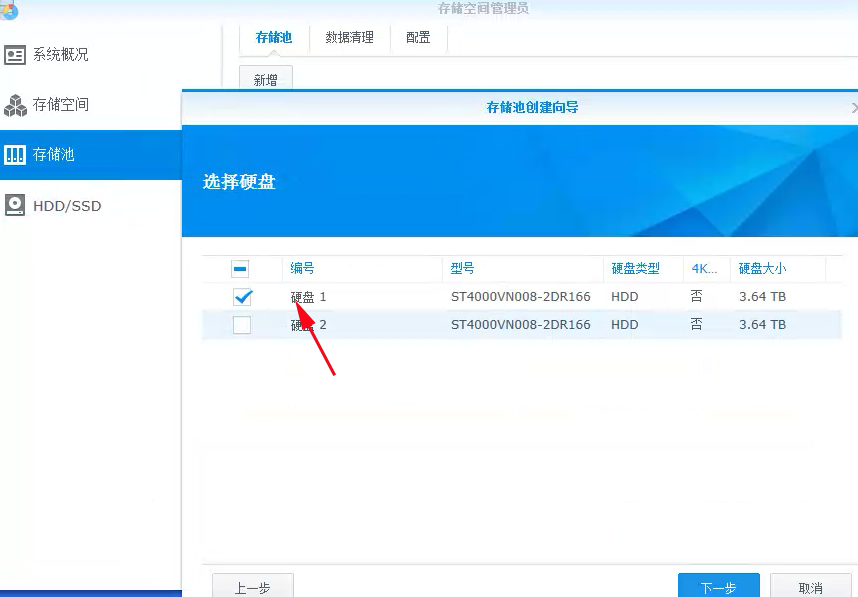Close the 存储池创建向导 dialog
Viewport: 858px width, 597px height.
(854, 108)
